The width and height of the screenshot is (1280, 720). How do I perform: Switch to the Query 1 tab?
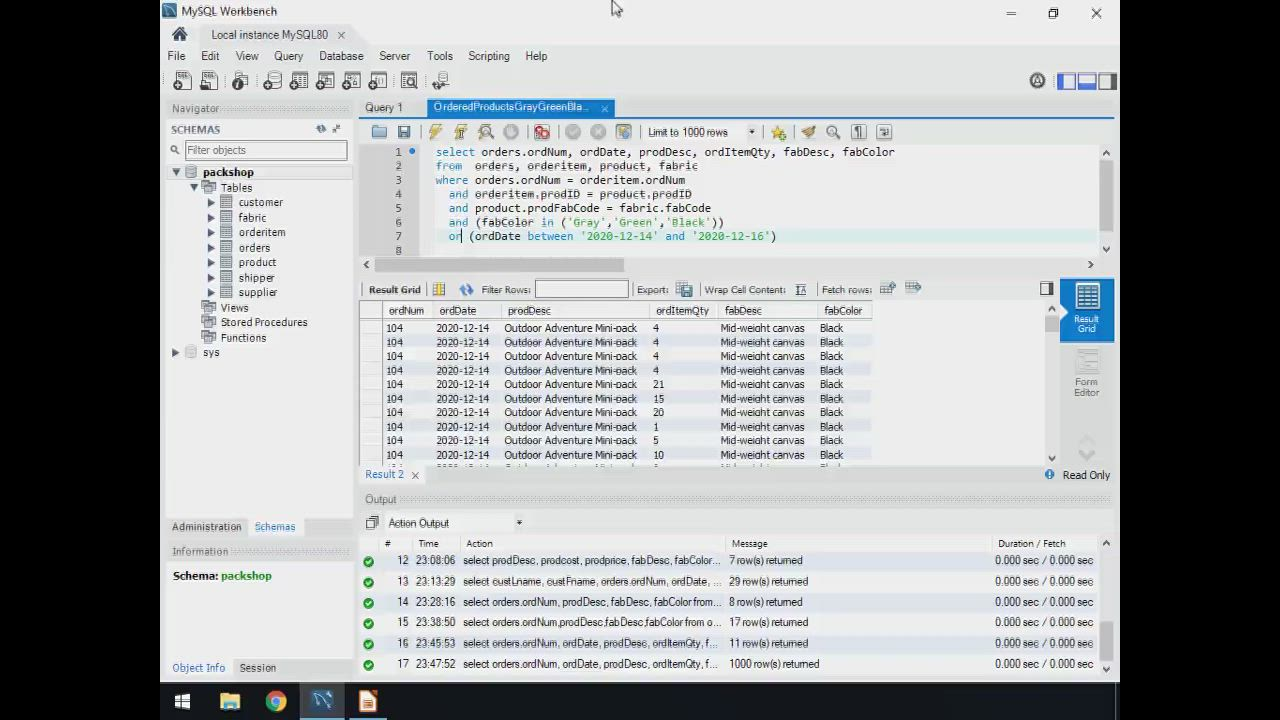point(384,107)
